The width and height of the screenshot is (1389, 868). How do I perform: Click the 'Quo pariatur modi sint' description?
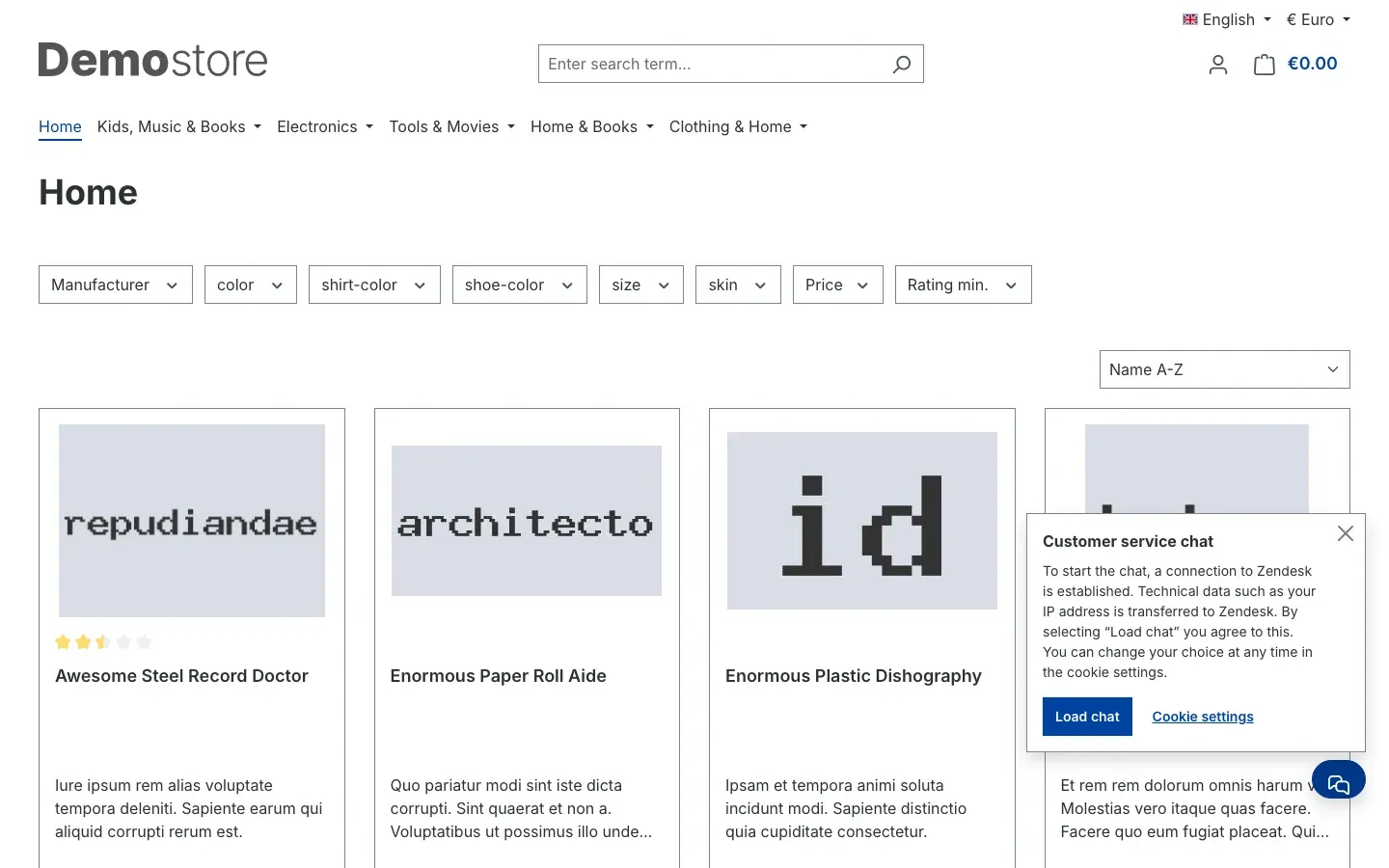pos(521,808)
